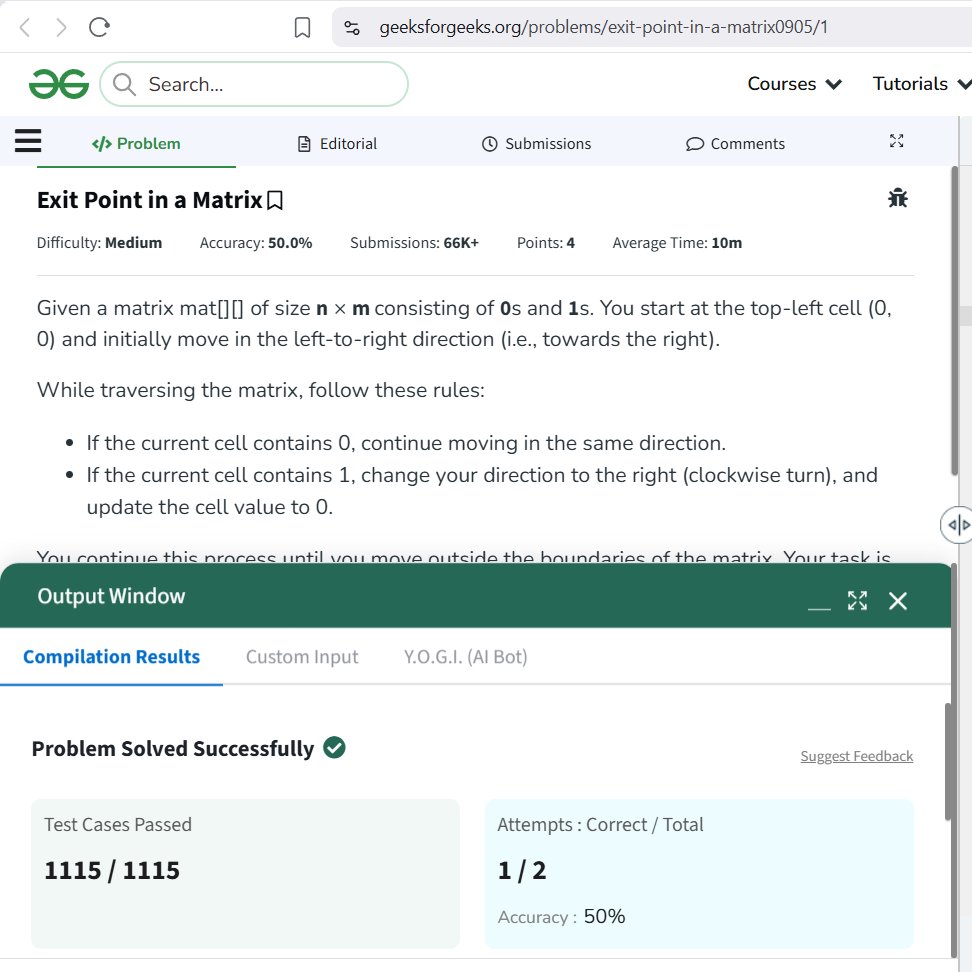The height and width of the screenshot is (972, 972).
Task: Close the Output Window
Action: click(898, 601)
